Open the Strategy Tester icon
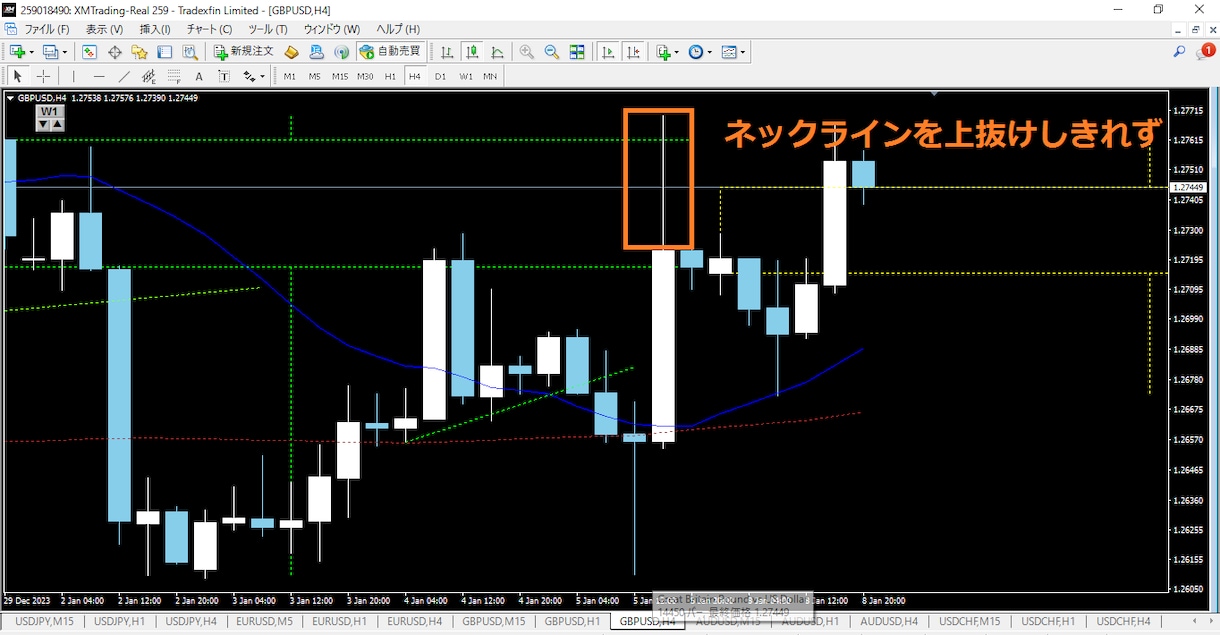Screen dimensions: 1220x635 point(190,52)
